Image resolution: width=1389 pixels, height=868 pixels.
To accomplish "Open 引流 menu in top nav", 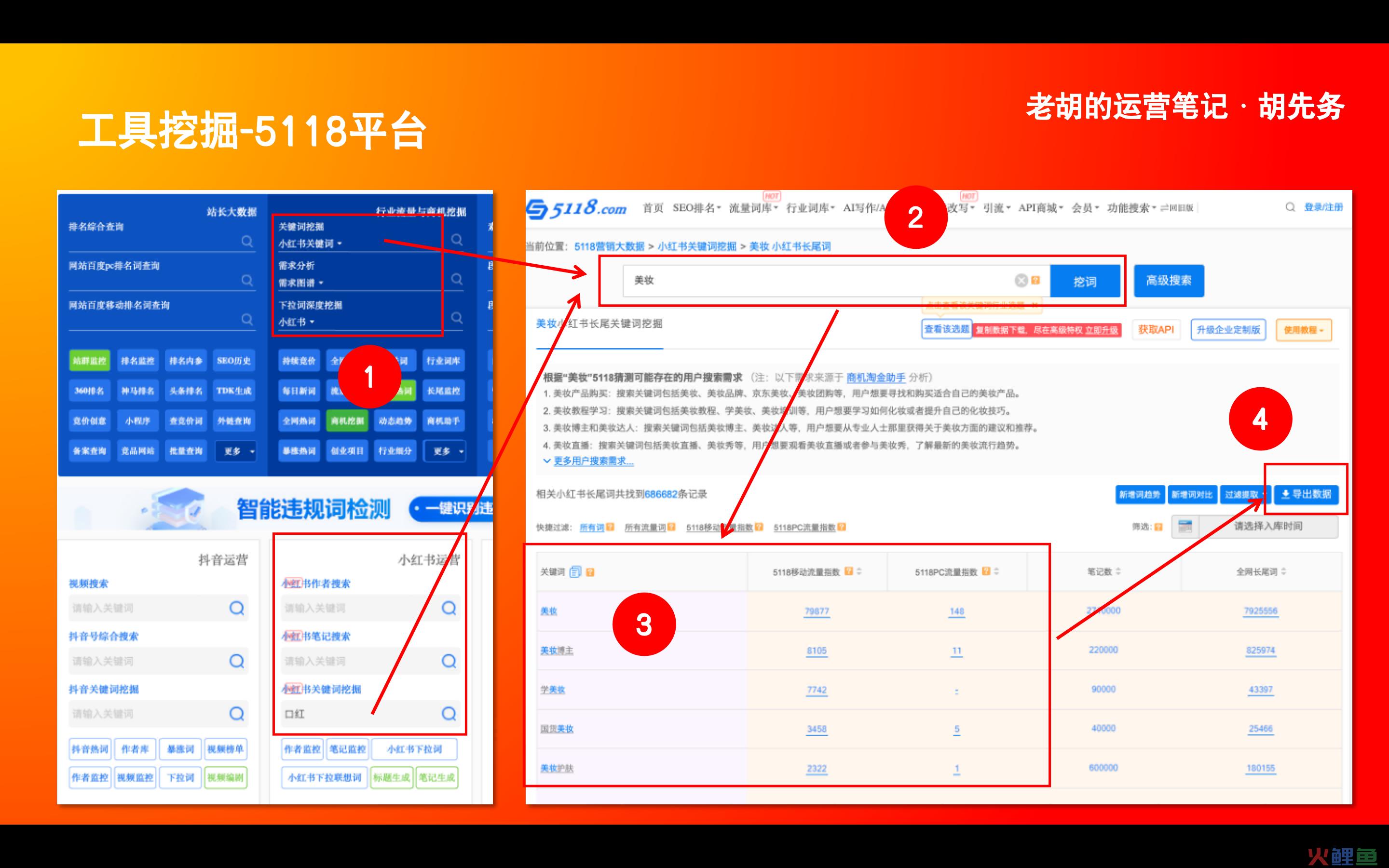I will [x=996, y=208].
